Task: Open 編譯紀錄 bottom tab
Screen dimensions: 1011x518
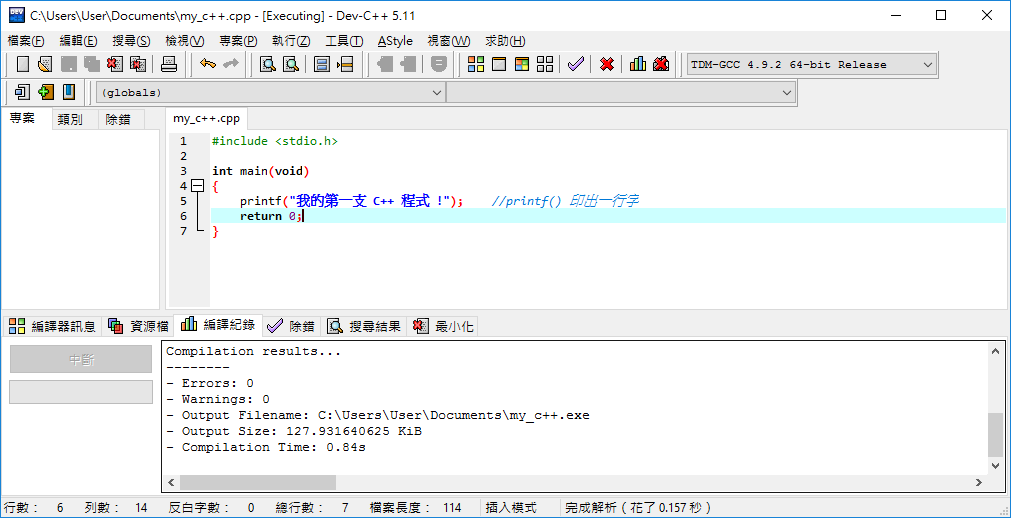Action: coord(219,325)
